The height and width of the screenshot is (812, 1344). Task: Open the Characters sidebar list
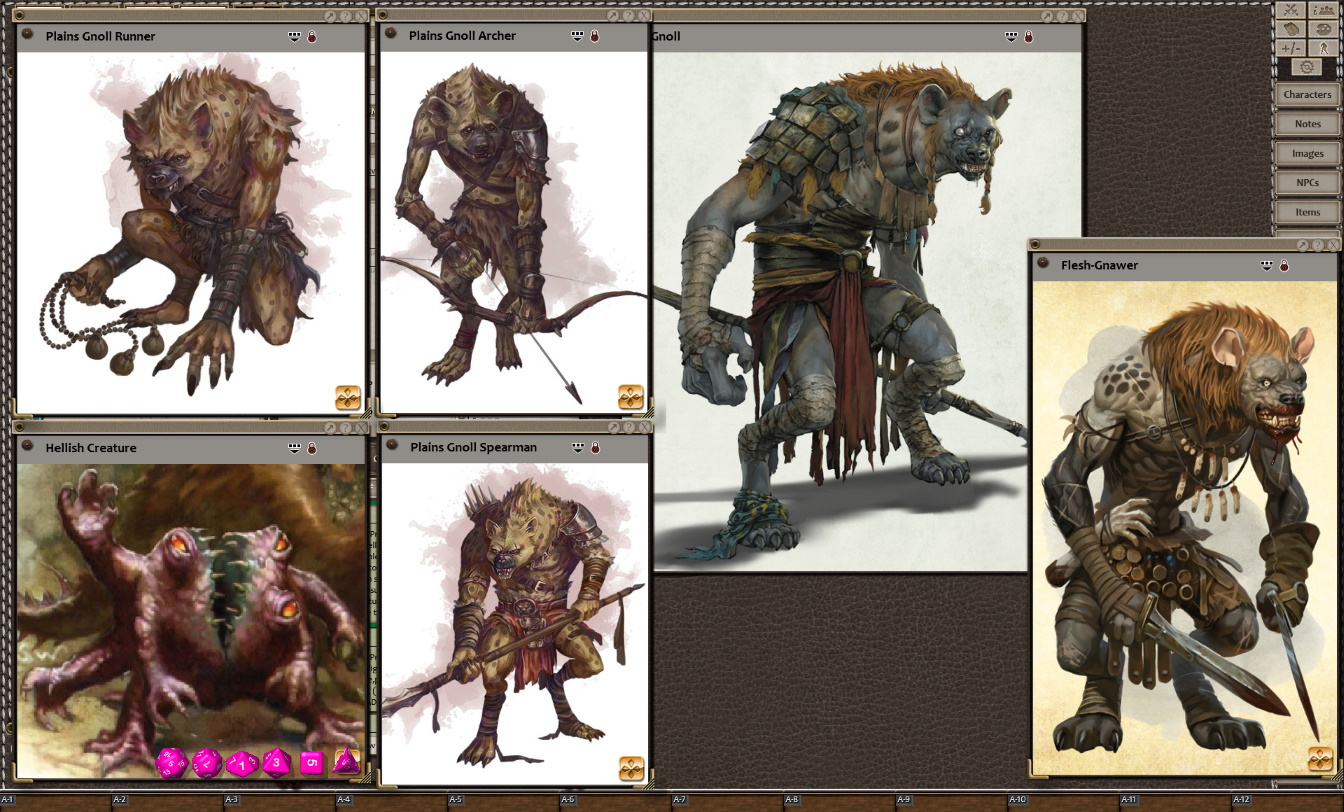pyautogui.click(x=1307, y=94)
